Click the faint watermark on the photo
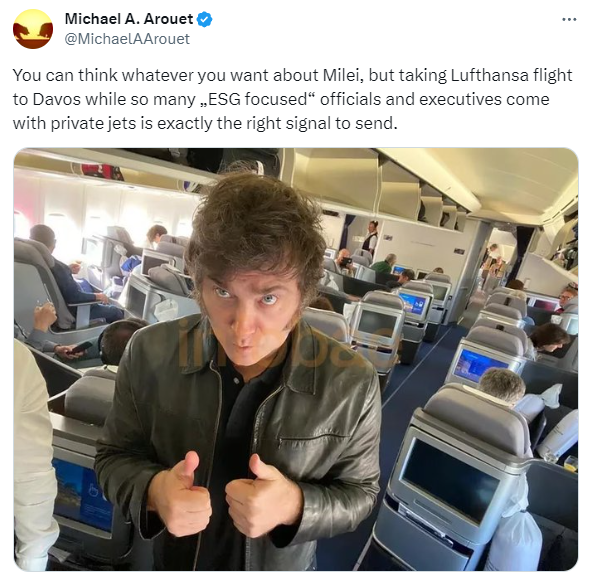589x585 pixels. 282,348
